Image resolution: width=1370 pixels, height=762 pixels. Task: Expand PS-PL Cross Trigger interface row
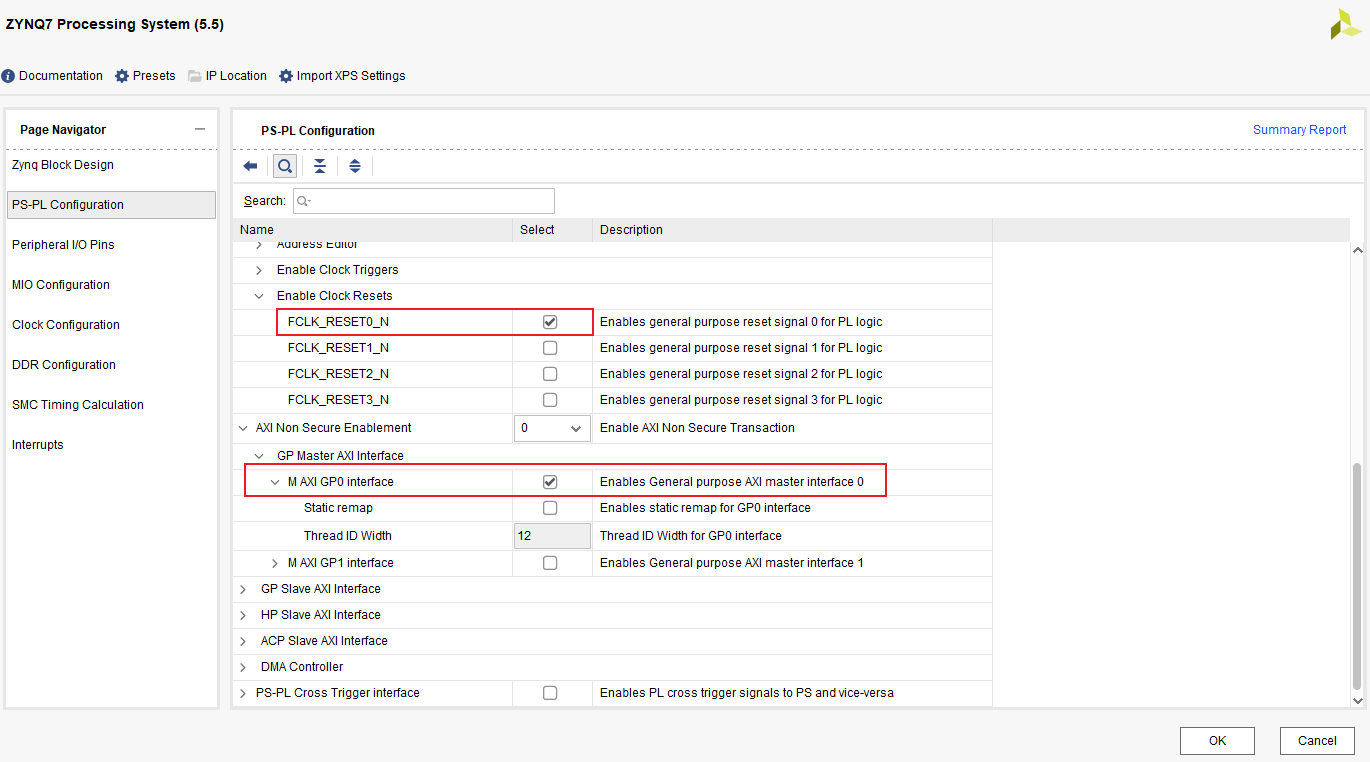coord(243,693)
